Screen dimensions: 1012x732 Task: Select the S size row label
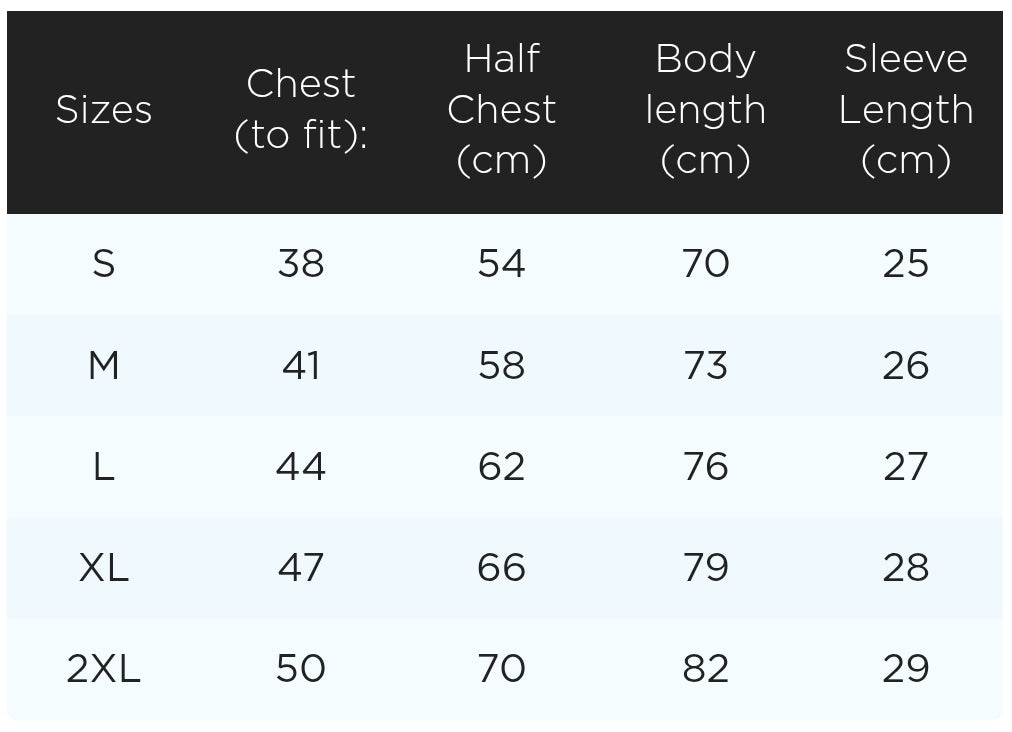coord(104,263)
